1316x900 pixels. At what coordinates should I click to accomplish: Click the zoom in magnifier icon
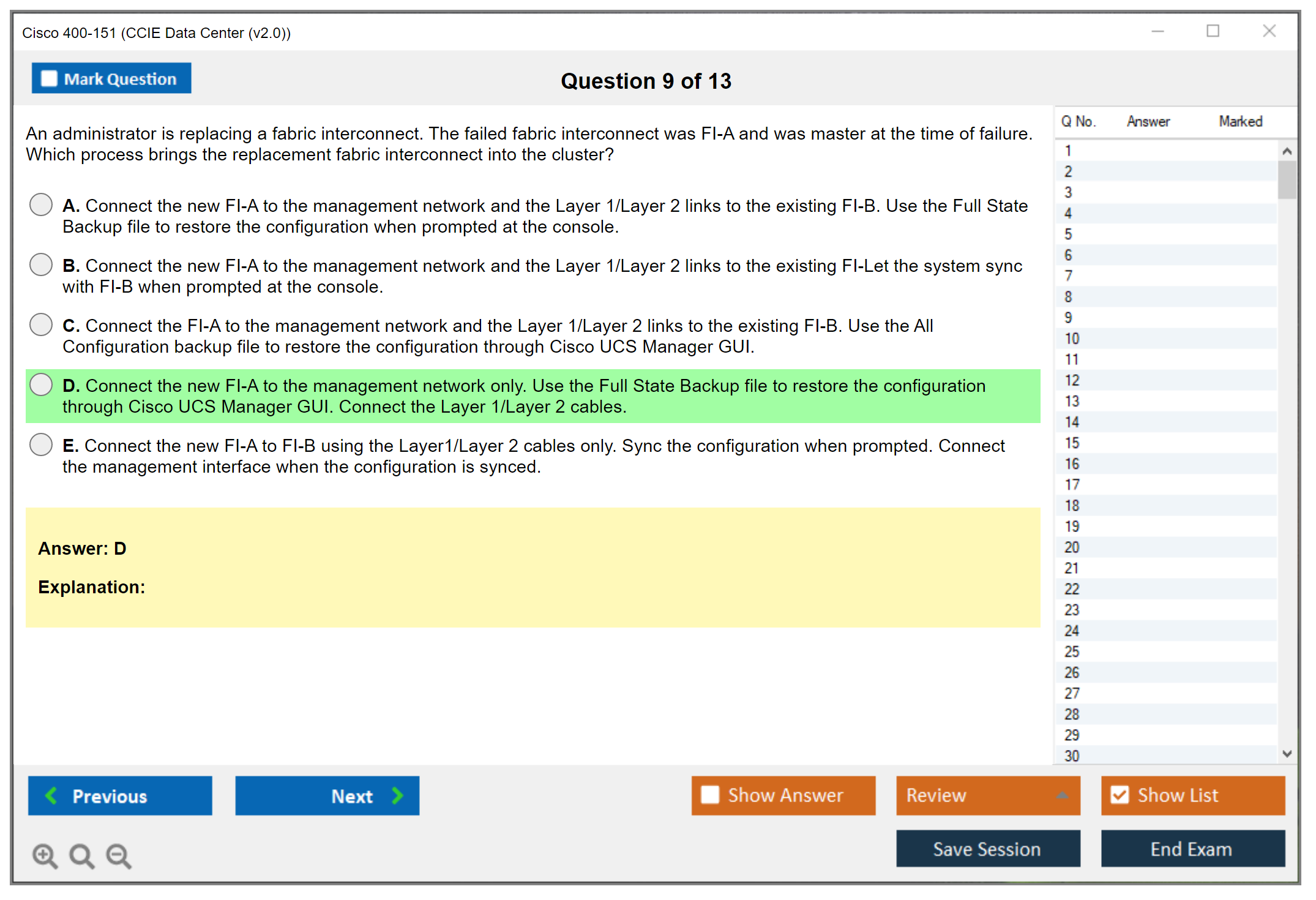click(45, 855)
